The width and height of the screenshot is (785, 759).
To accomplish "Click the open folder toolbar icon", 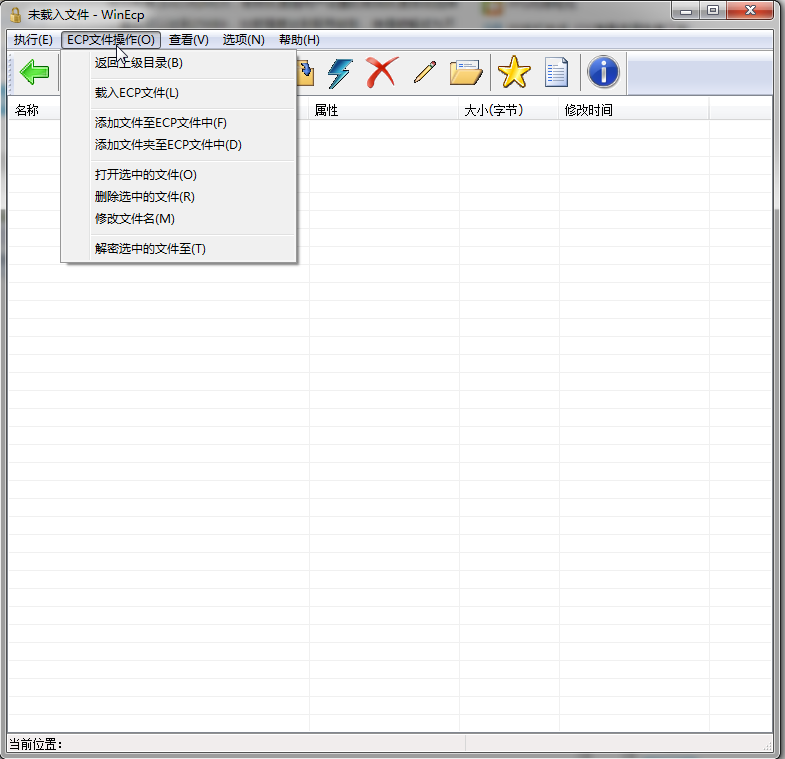I will click(466, 73).
